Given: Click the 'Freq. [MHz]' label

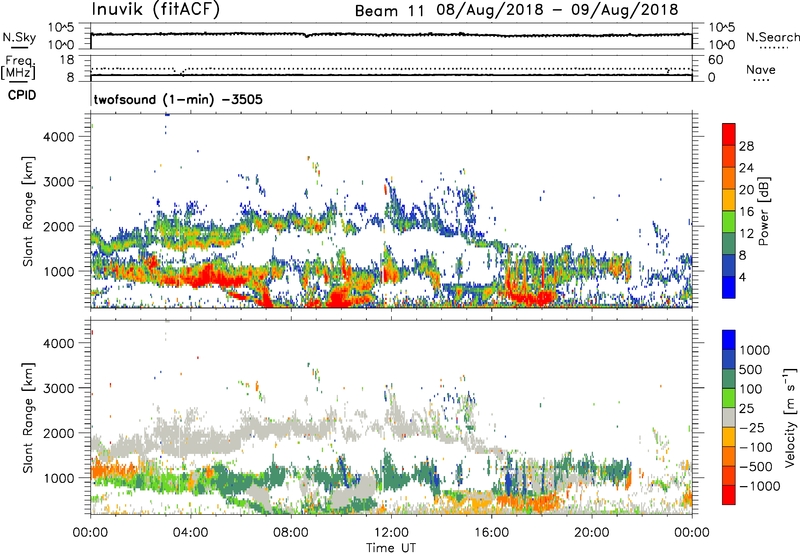Looking at the screenshot, I should 18,67.
